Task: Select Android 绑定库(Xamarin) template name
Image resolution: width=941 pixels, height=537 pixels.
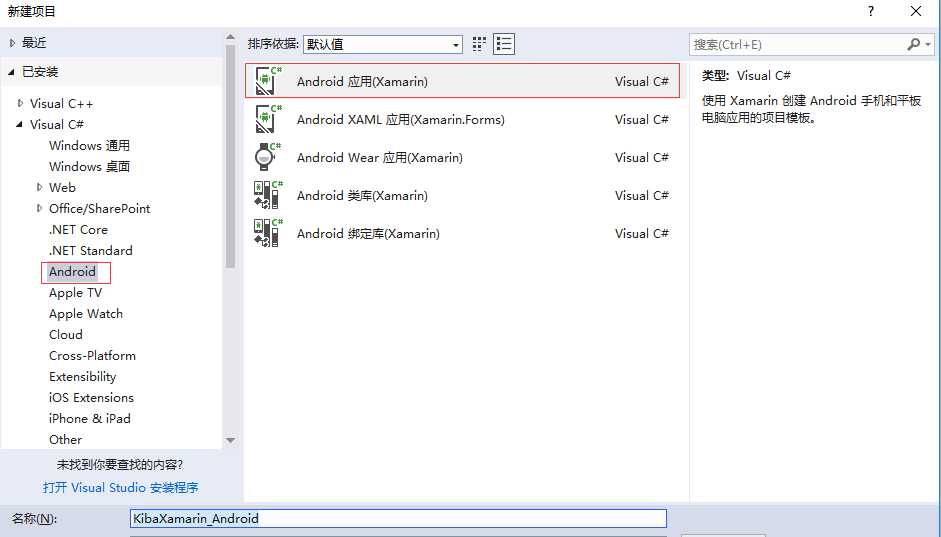Action: 368,233
